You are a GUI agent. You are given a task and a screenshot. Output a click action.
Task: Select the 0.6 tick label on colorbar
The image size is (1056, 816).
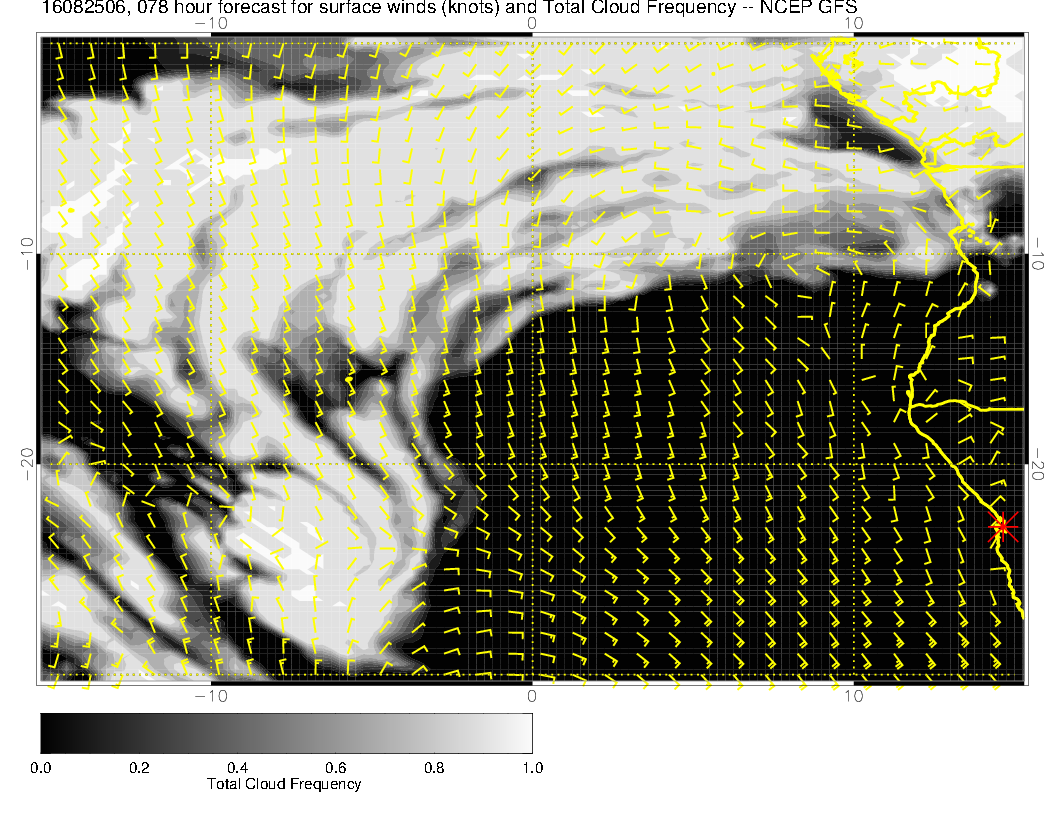(x=335, y=768)
